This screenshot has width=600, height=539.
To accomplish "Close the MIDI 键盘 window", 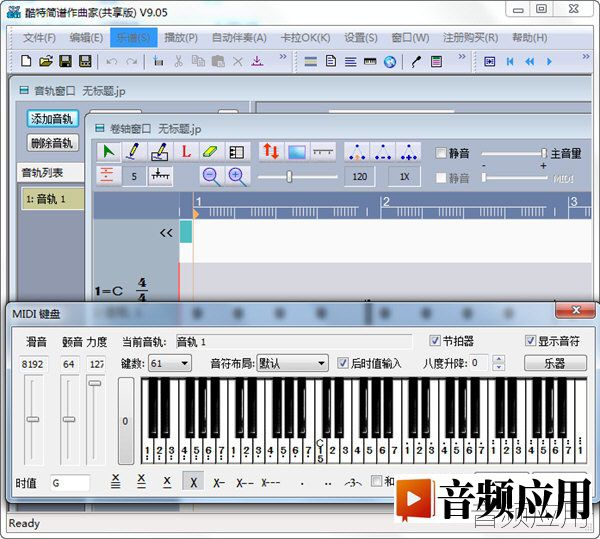I will coord(576,310).
